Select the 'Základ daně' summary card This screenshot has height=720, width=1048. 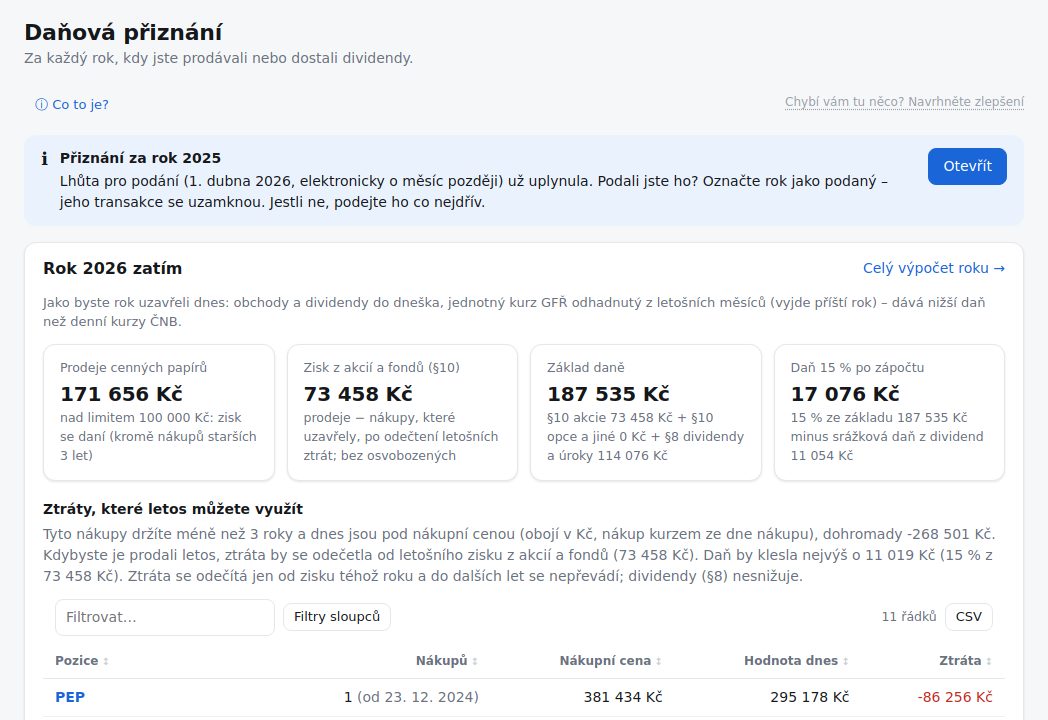tap(646, 412)
